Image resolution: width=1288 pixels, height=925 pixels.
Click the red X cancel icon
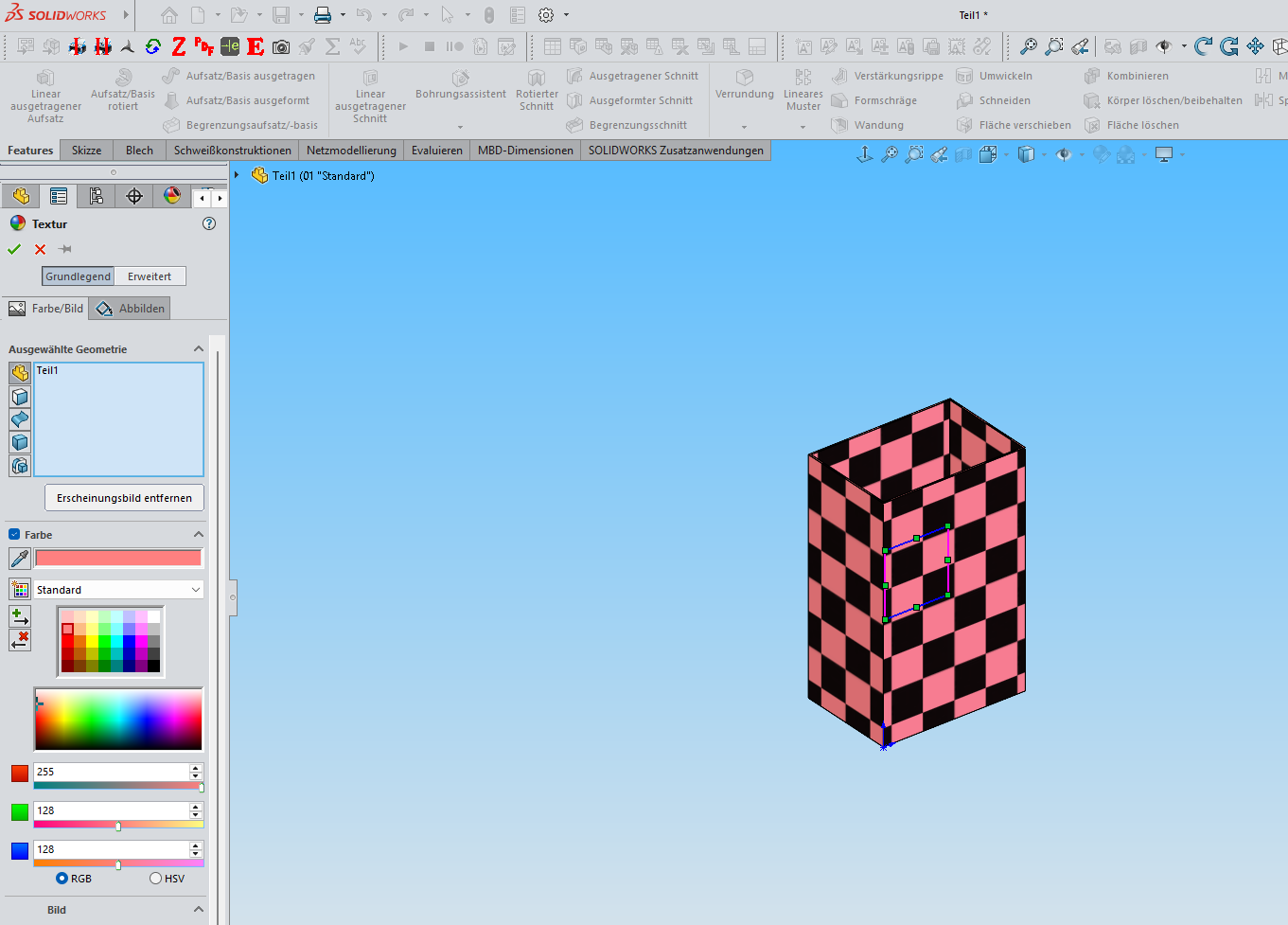click(40, 249)
